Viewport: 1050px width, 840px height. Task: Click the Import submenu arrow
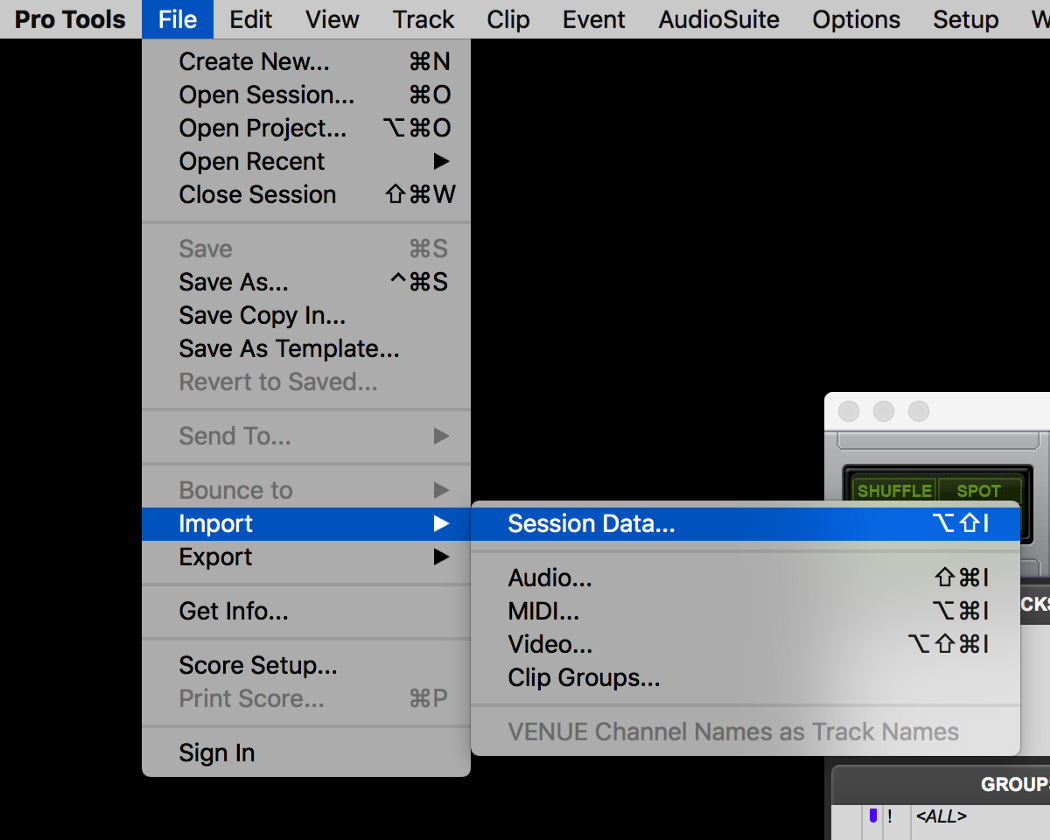(x=441, y=524)
